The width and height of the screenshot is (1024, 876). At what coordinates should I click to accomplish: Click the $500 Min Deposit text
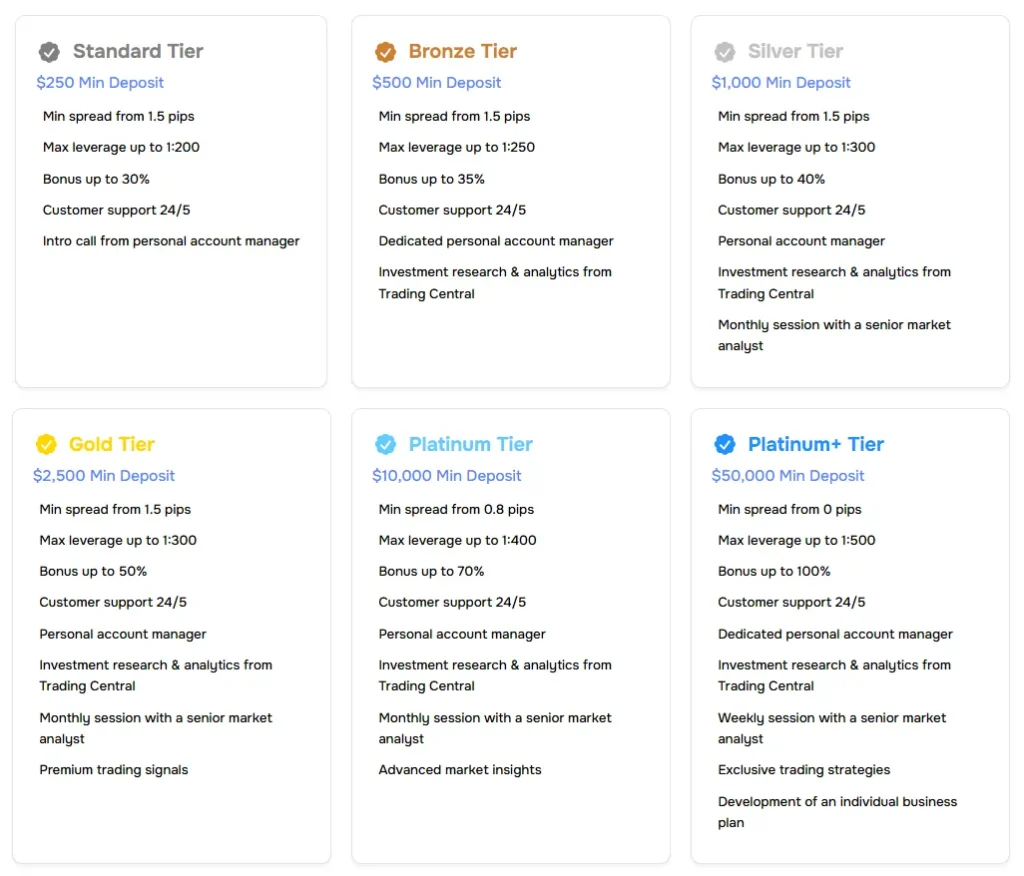(437, 83)
